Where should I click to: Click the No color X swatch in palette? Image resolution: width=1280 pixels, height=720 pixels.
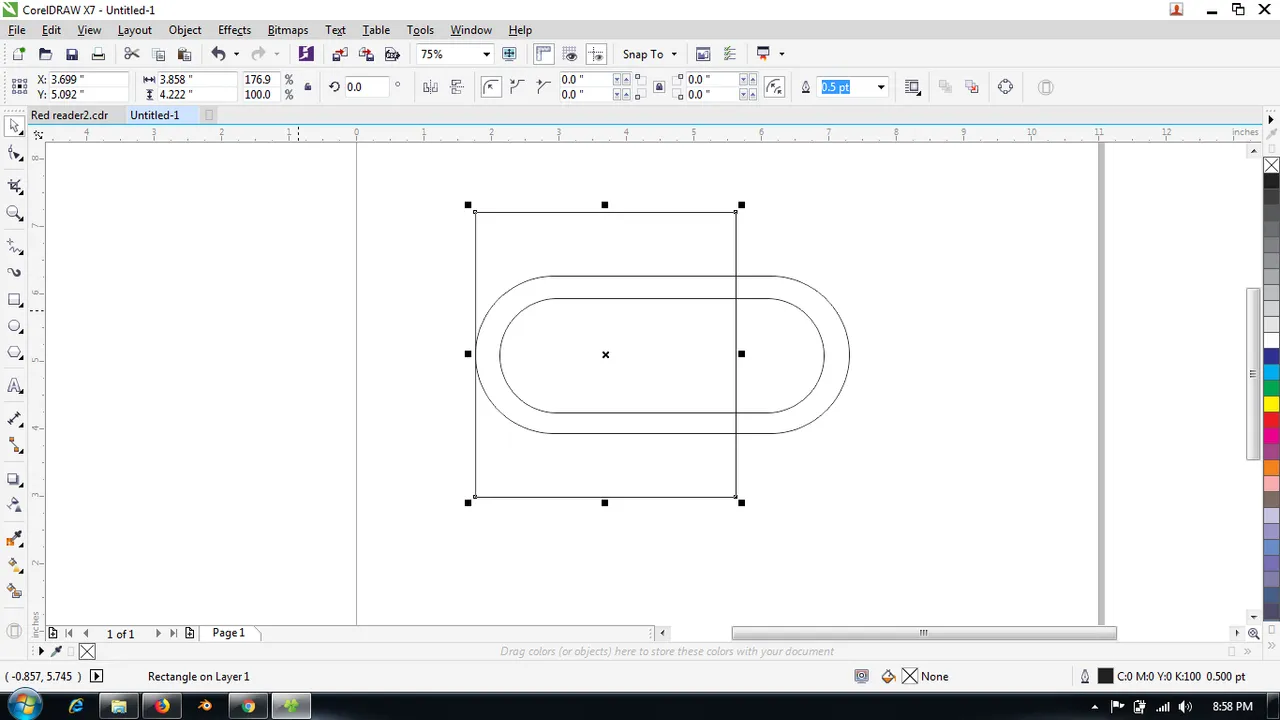[x=1271, y=166]
